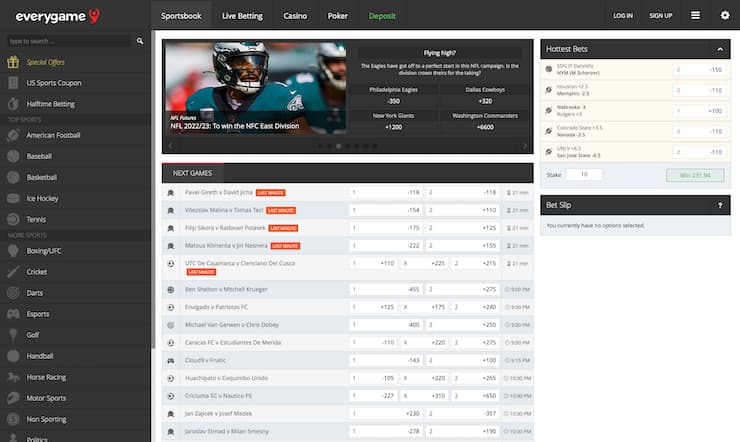The height and width of the screenshot is (442, 740).
Task: Open Pavel Gireth v David Jicha match
Action: 219,192
